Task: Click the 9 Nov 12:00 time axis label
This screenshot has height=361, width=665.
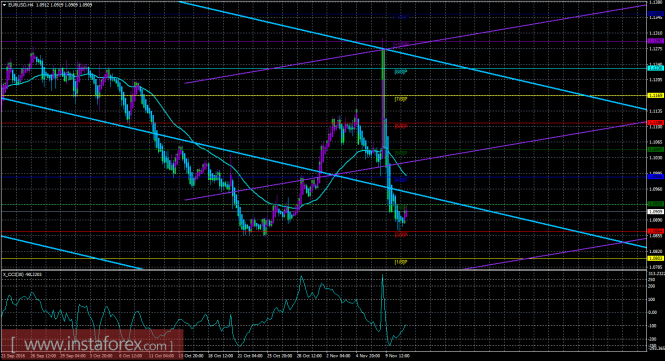Action: point(398,356)
